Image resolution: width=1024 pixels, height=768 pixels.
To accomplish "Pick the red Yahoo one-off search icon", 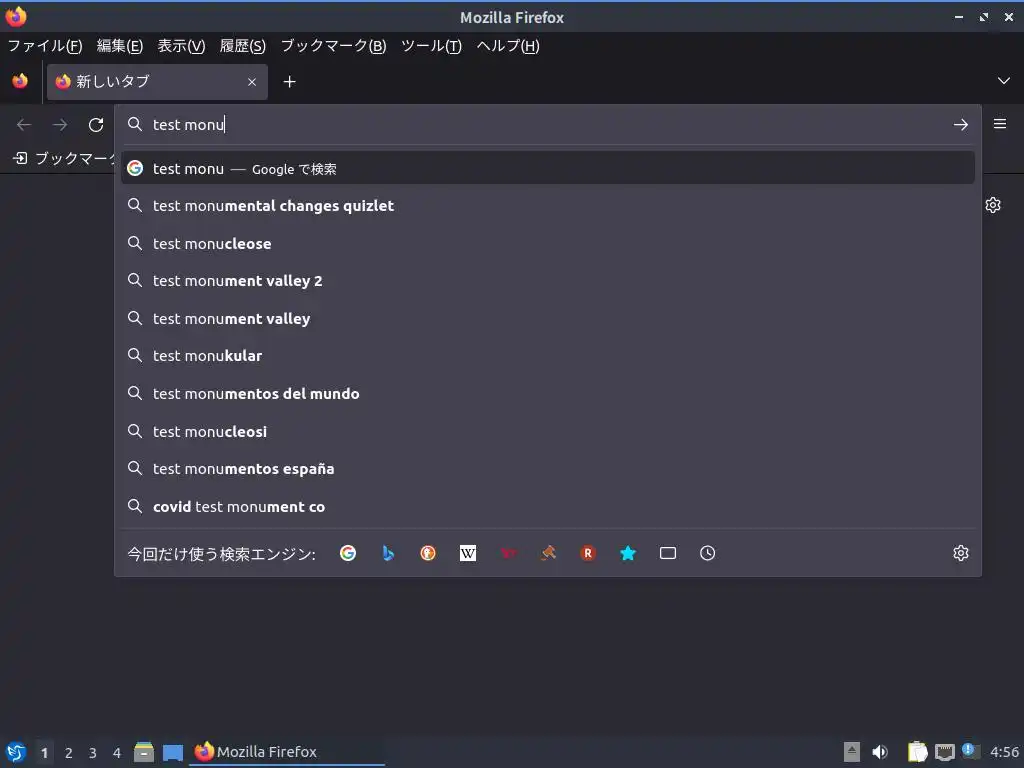I will (x=508, y=553).
